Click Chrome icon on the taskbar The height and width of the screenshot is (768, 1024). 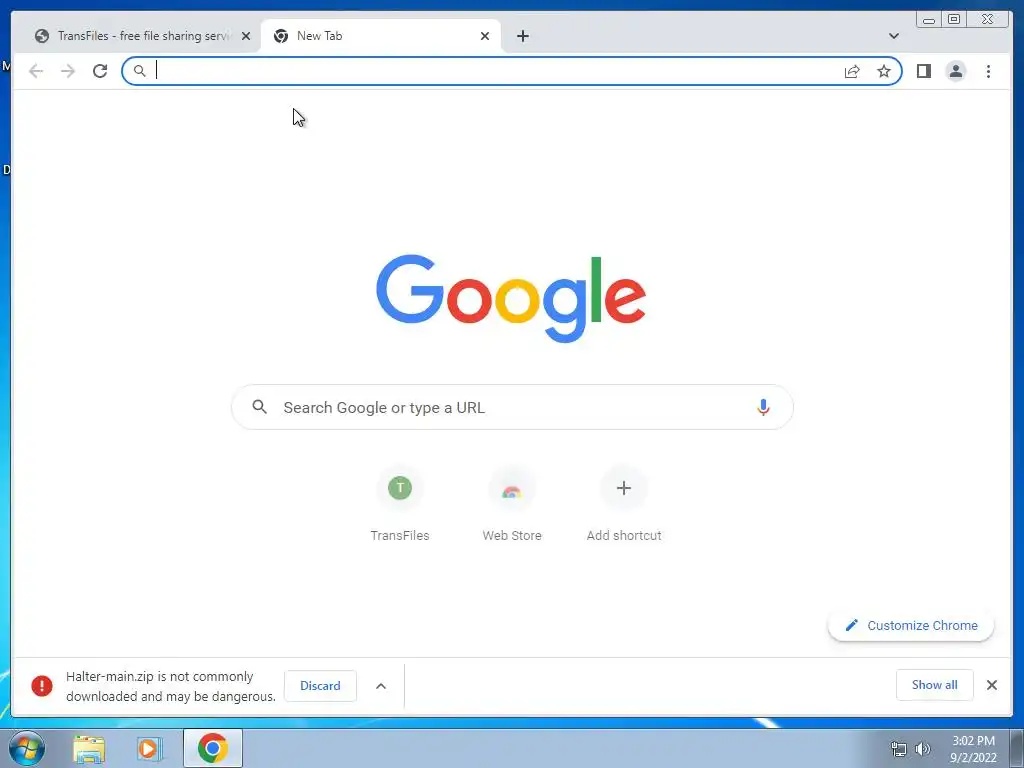coord(213,748)
